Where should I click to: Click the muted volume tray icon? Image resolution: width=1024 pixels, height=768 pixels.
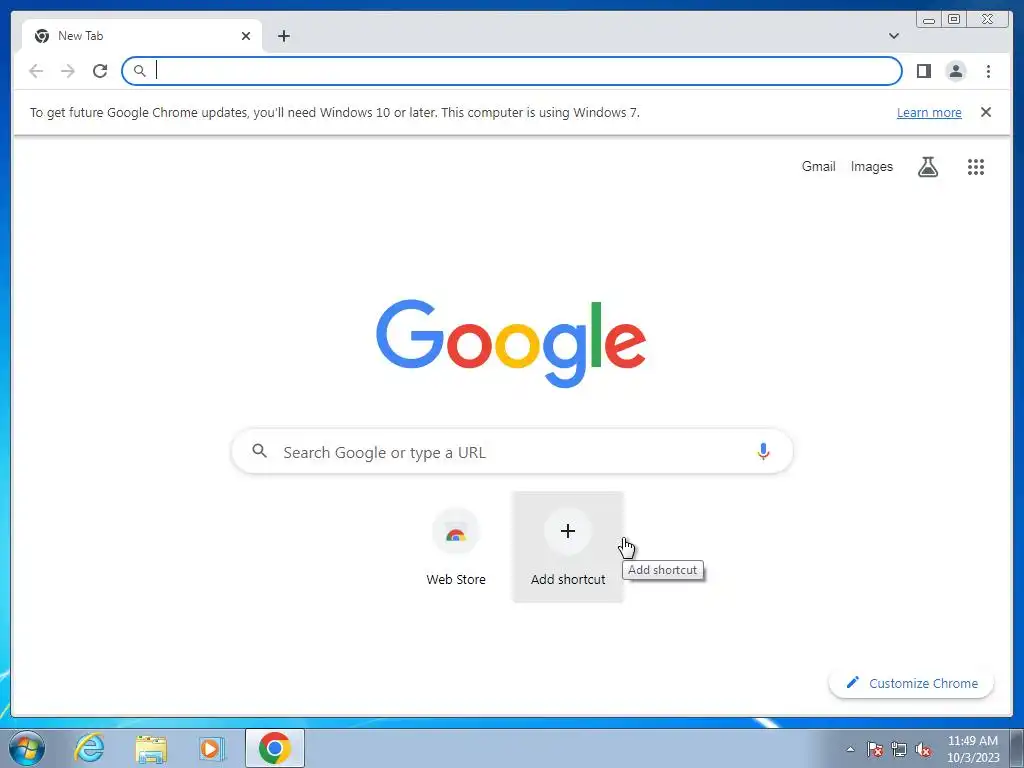(923, 749)
